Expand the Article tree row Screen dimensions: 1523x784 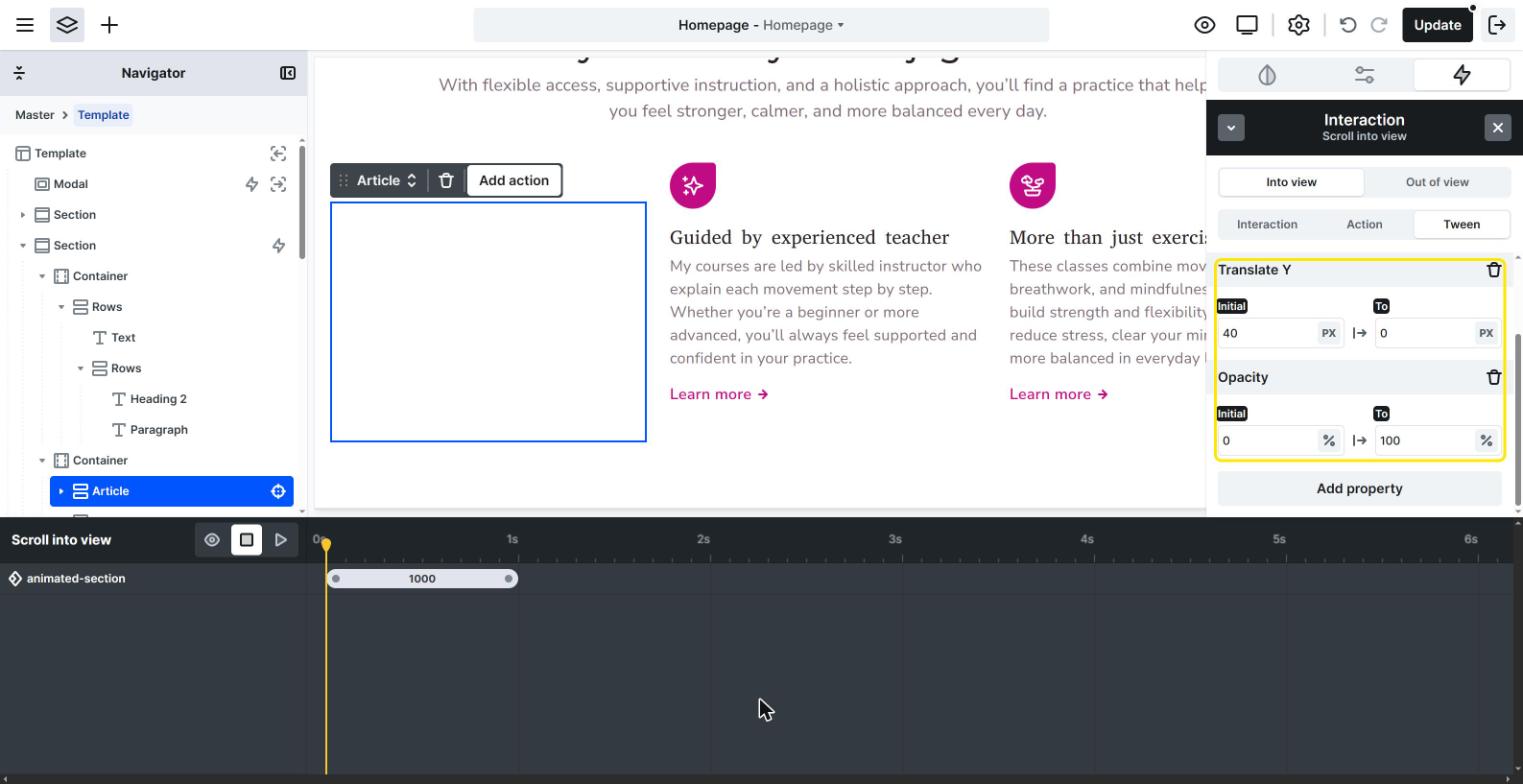pos(61,491)
